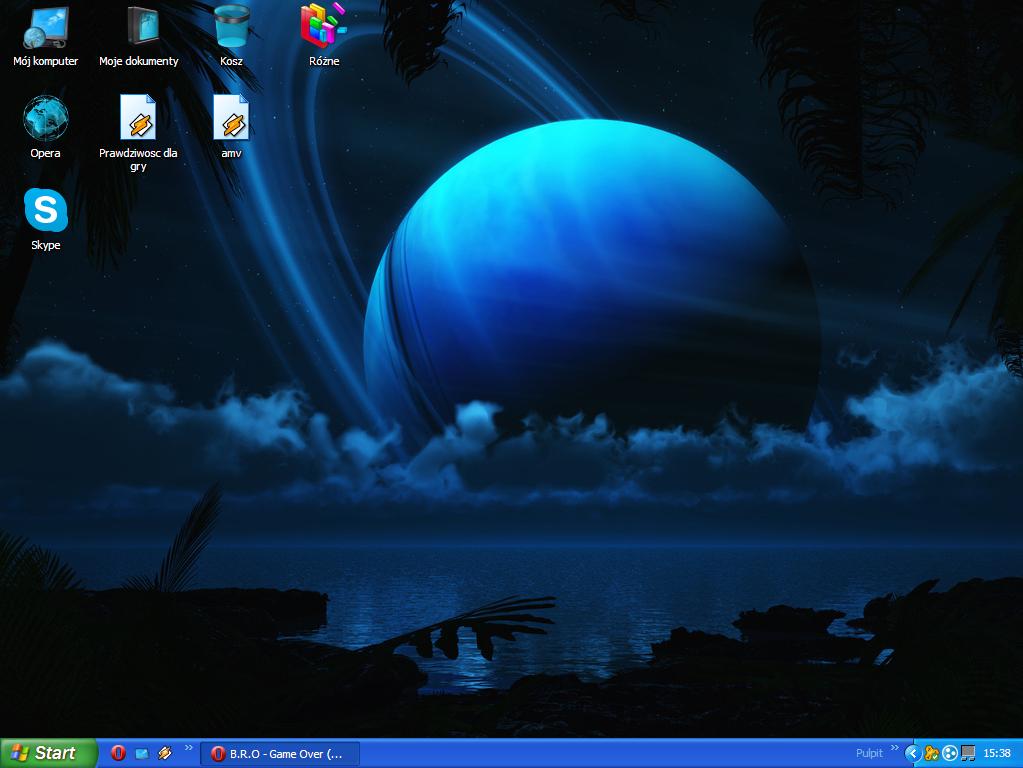
Task: Expand the Pulpit toolbar chevron
Action: click(x=894, y=748)
